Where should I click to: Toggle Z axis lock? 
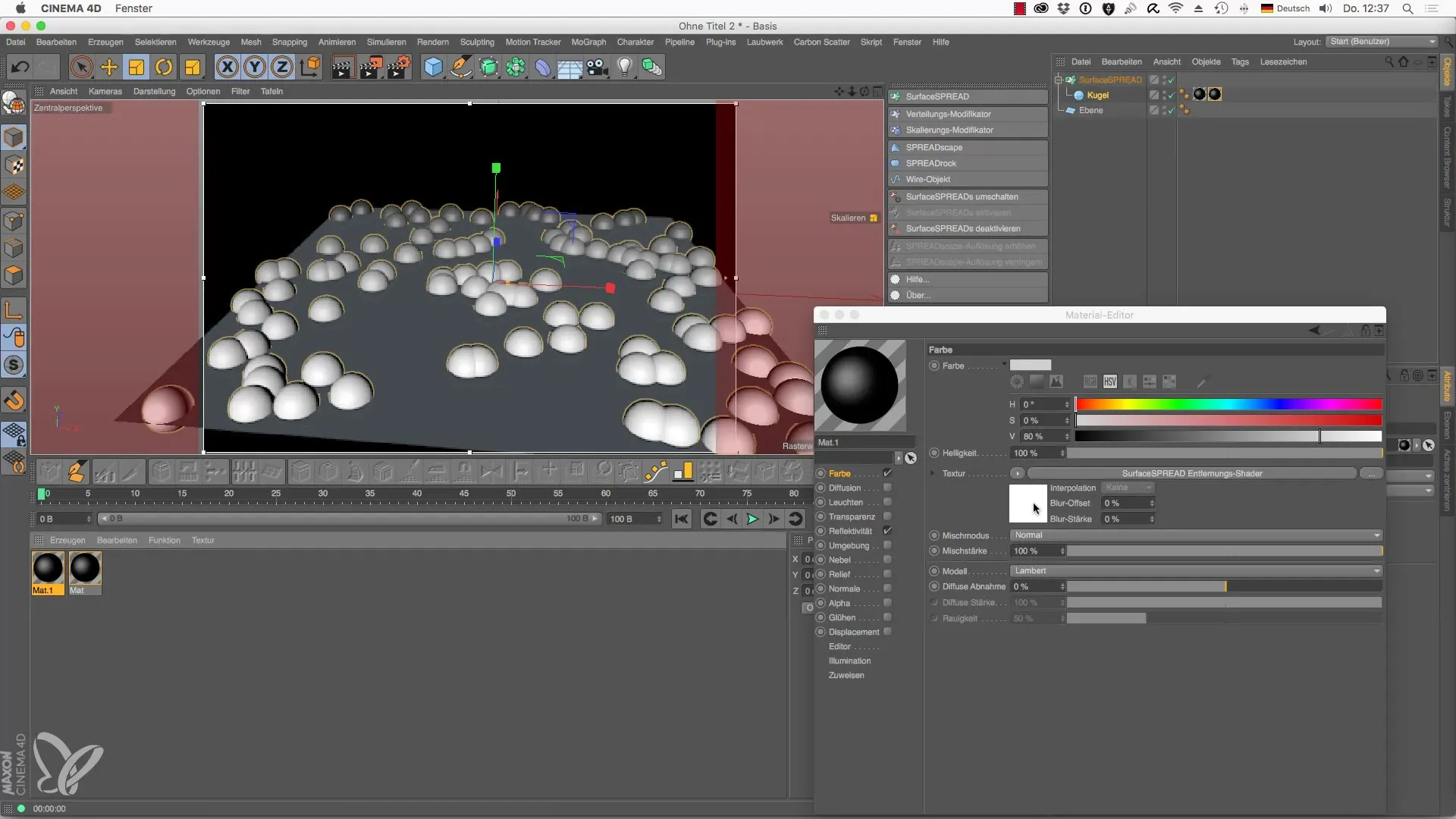[x=282, y=67]
